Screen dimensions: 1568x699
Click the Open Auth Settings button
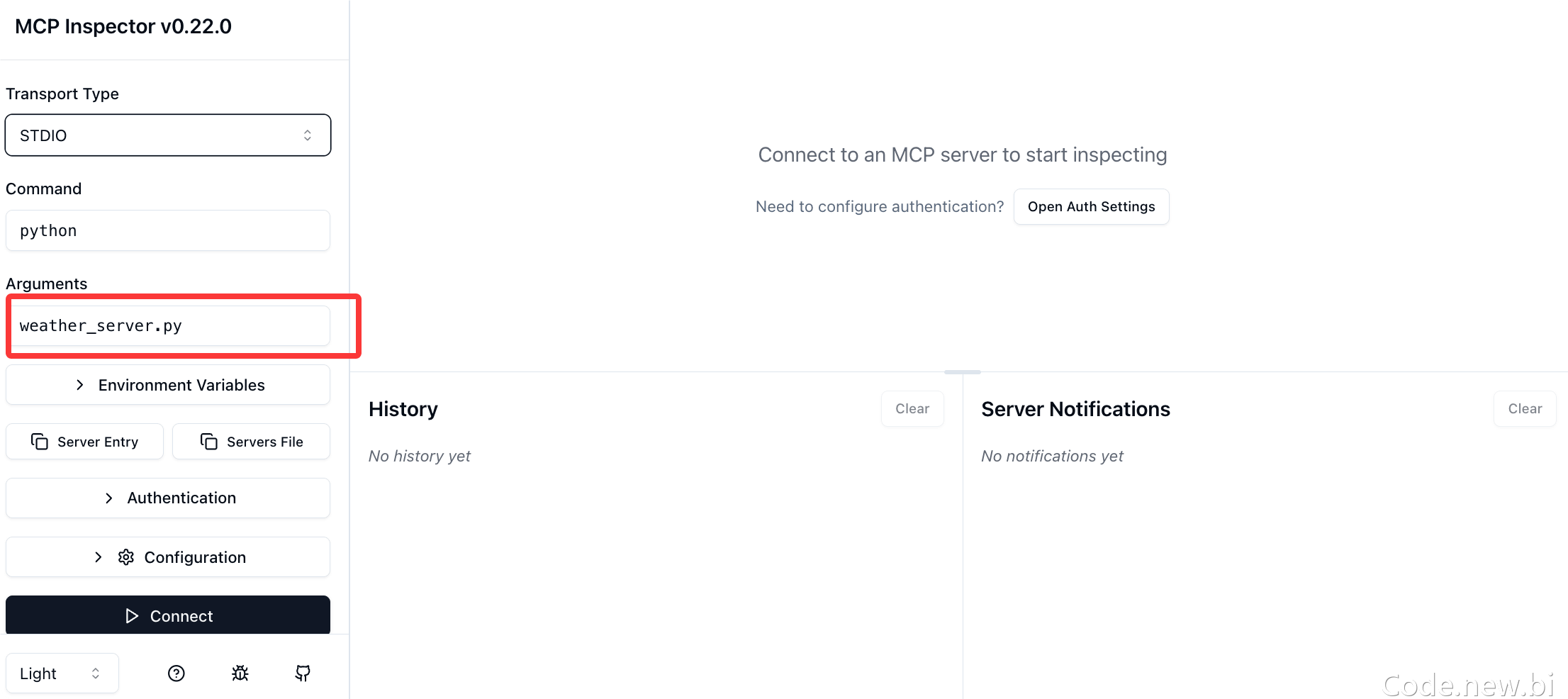tap(1091, 207)
